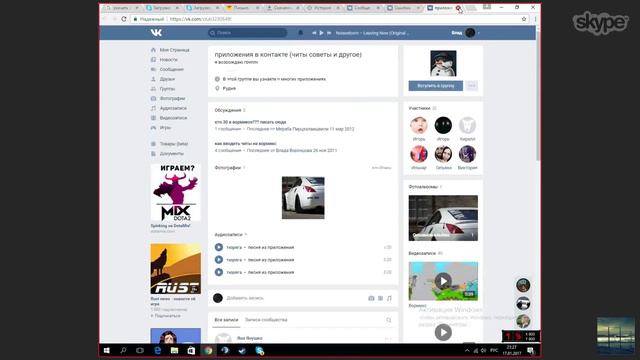Launch Microsoft Edge from taskbar
640x360 pixels.
point(158,351)
